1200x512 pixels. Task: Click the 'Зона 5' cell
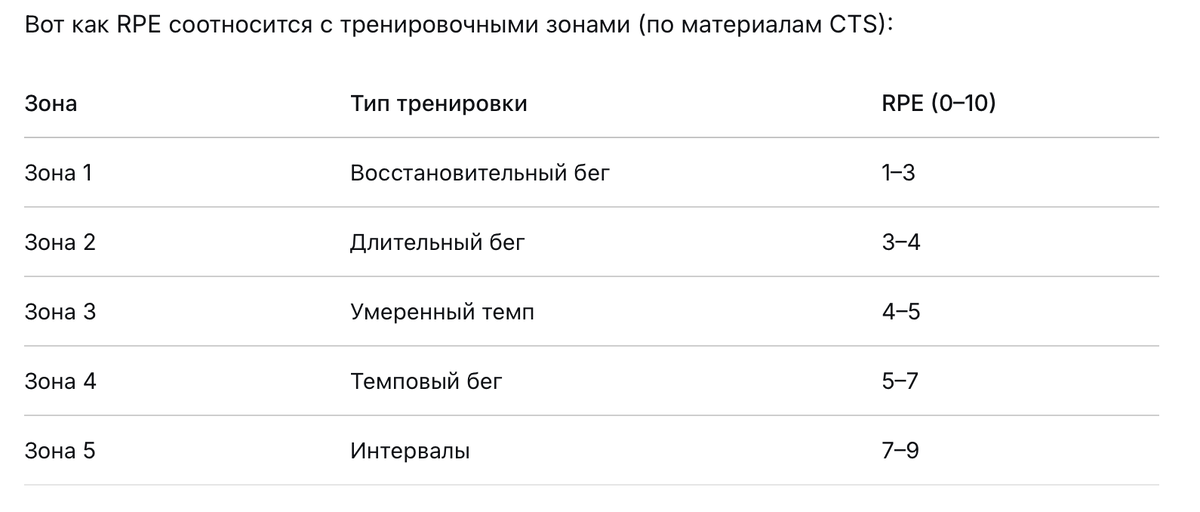pos(60,451)
